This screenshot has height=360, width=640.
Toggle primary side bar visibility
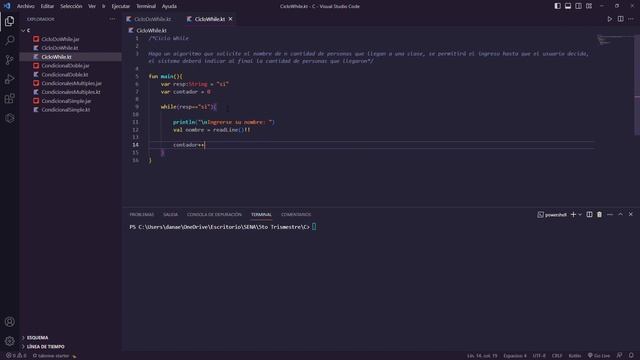(557, 6)
